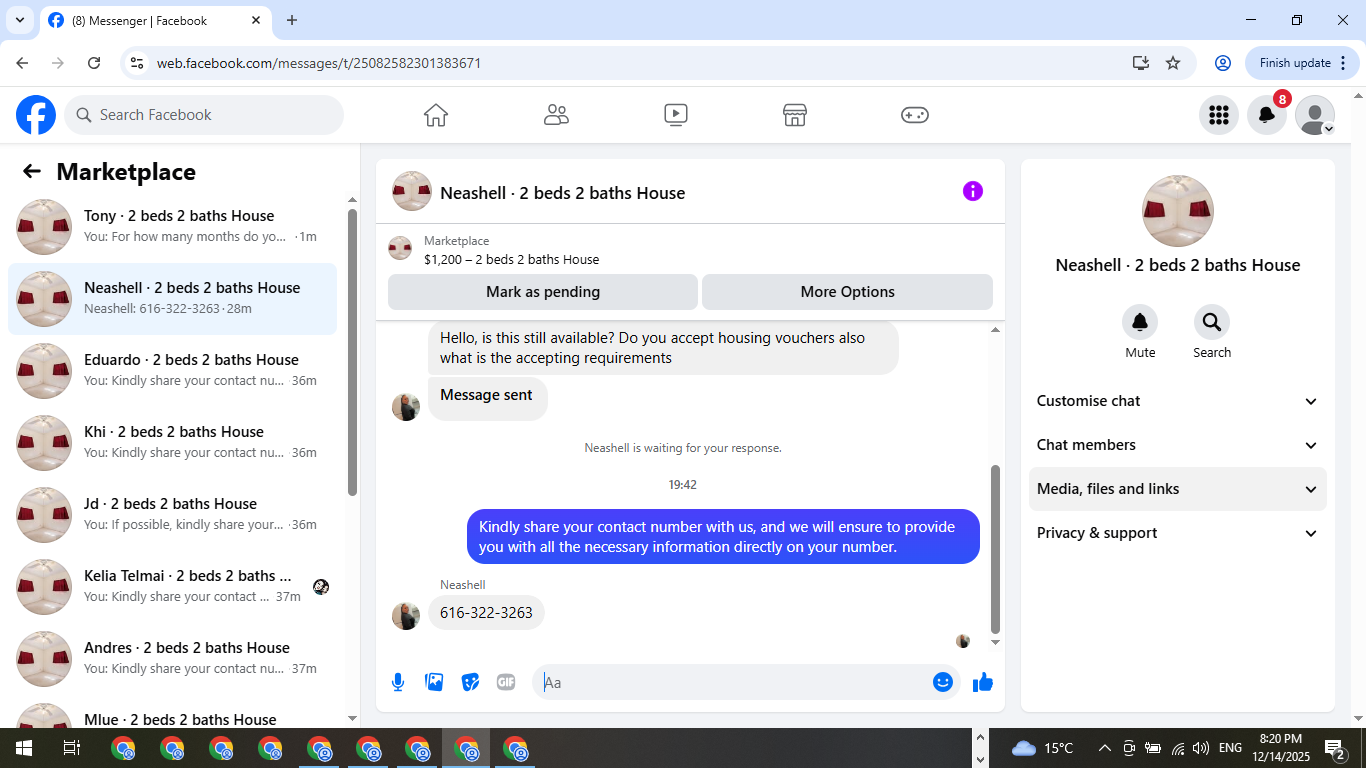
Task: Open Mlue's conversation
Action: pos(172,714)
